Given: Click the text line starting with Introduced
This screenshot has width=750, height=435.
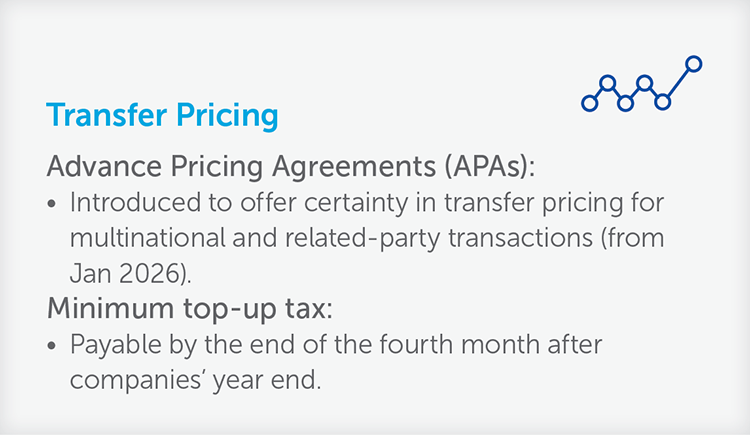Looking at the screenshot, I should (367, 203).
